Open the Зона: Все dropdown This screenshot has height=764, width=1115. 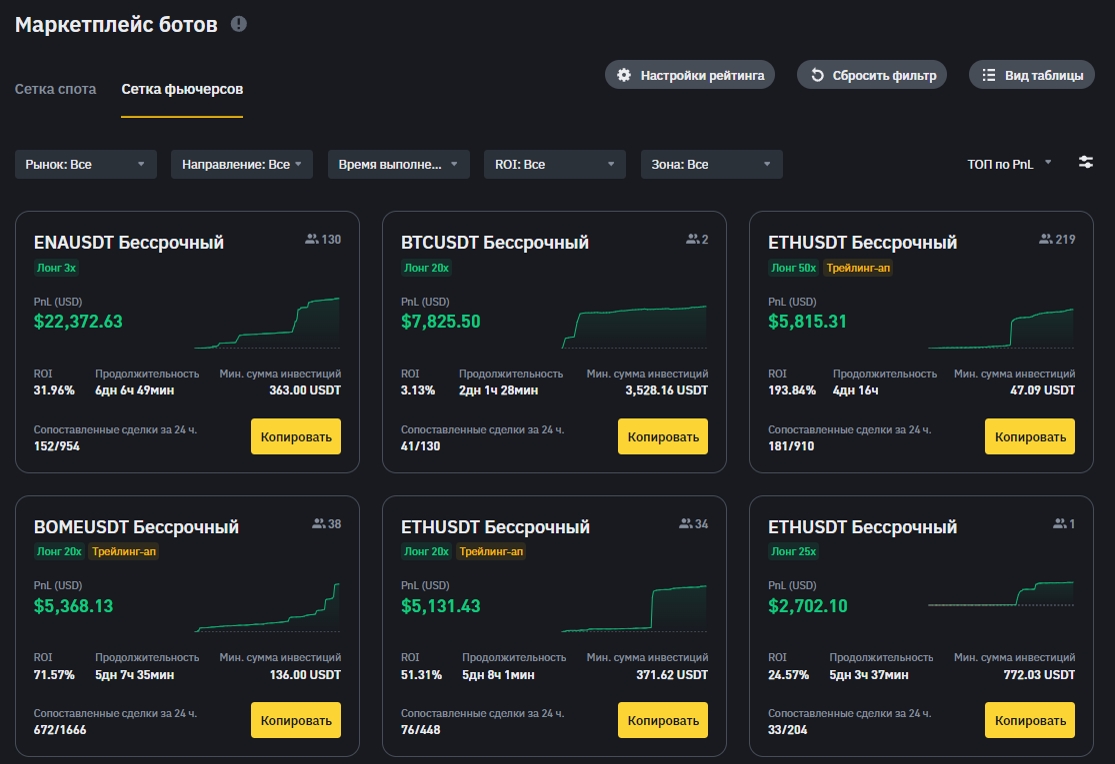pyautogui.click(x=712, y=164)
